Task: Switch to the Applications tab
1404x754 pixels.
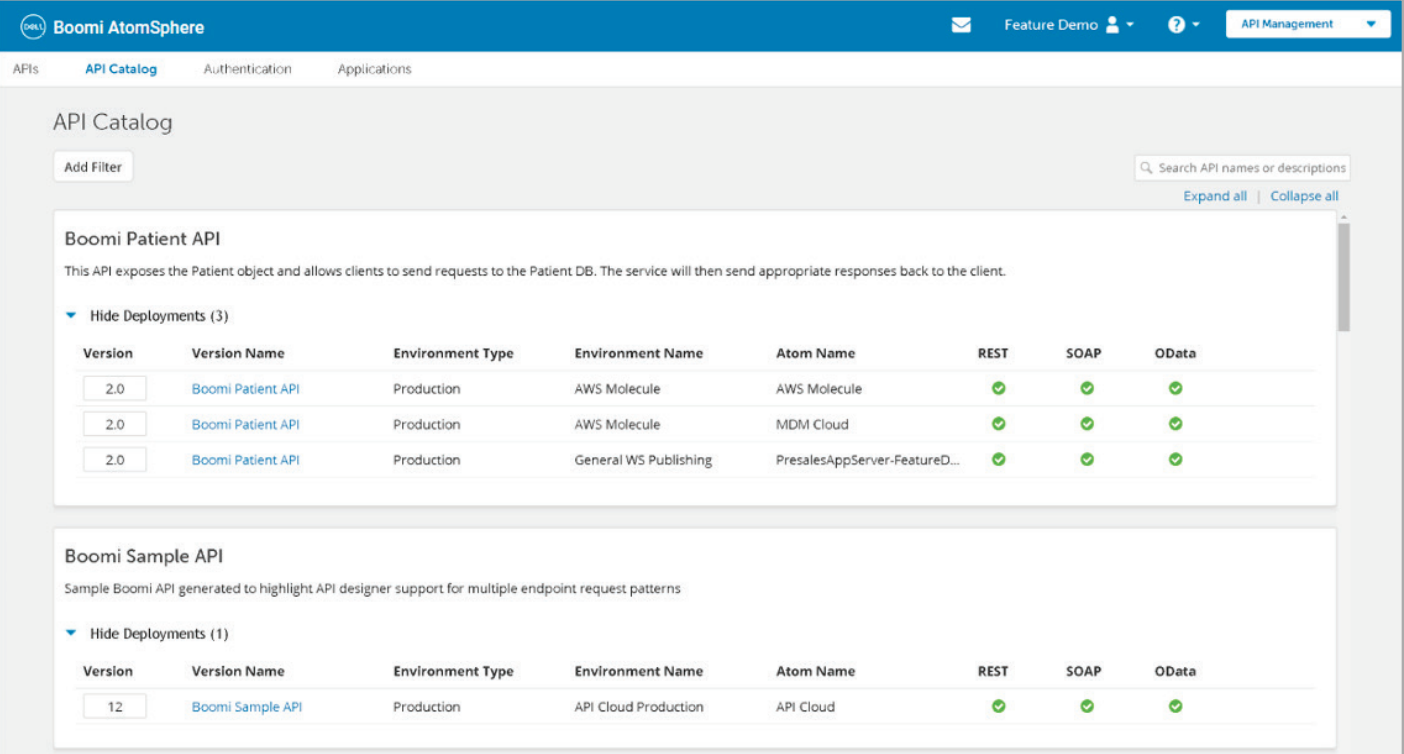Action: pos(374,69)
